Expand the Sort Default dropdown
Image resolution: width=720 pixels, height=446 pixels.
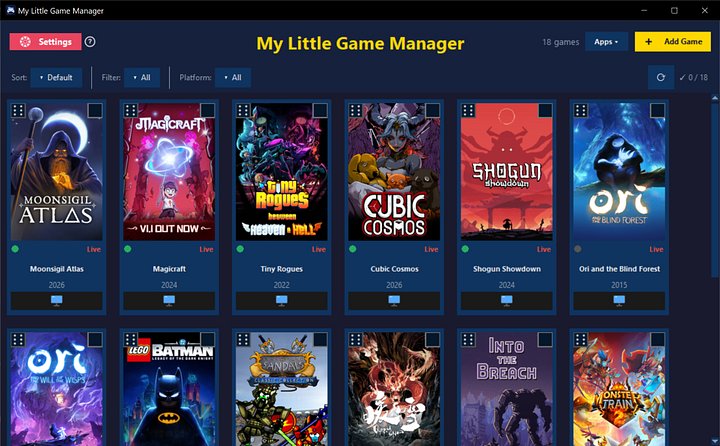tap(56, 78)
